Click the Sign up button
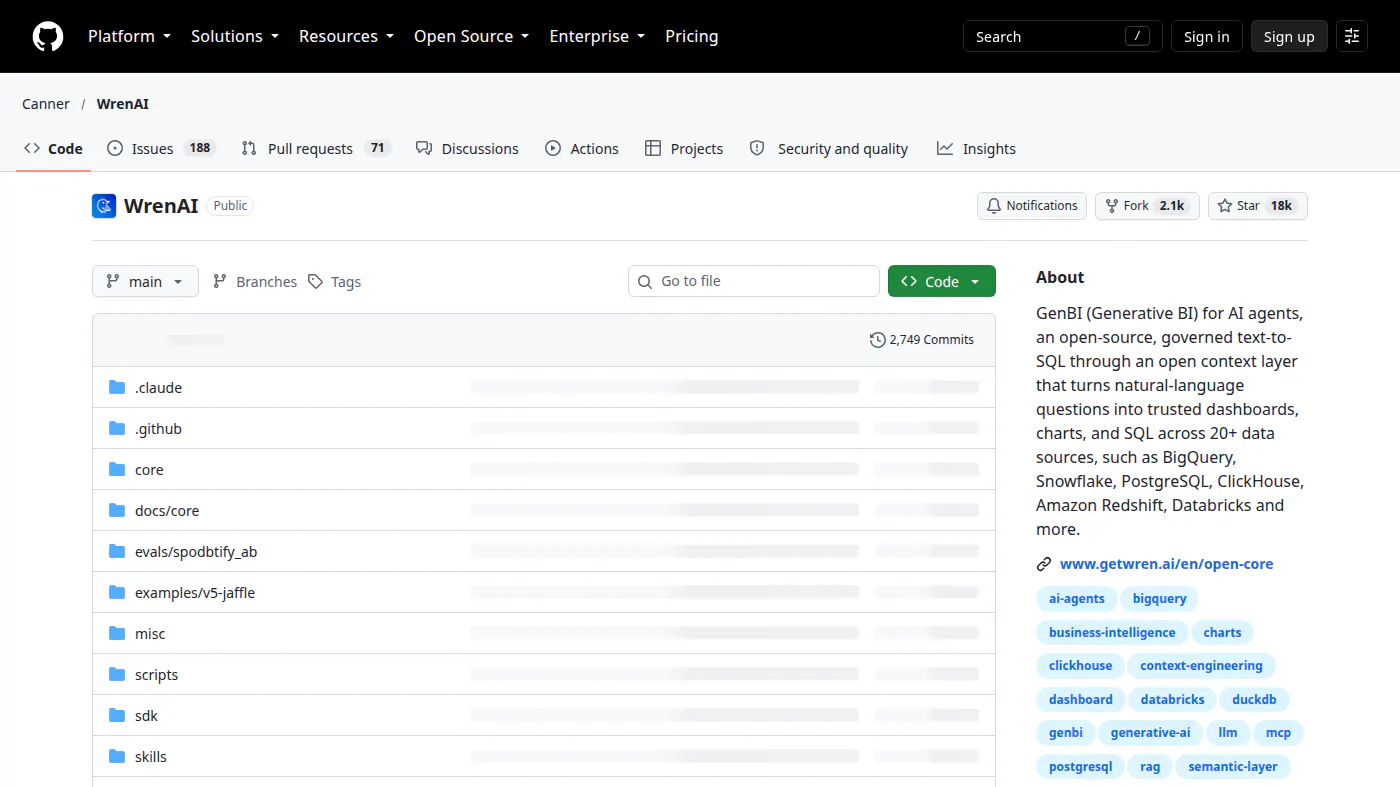Image resolution: width=1400 pixels, height=787 pixels. point(1289,36)
